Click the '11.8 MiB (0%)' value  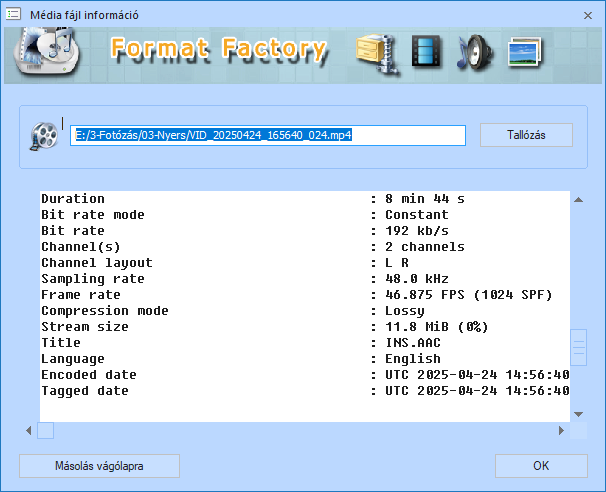point(437,327)
